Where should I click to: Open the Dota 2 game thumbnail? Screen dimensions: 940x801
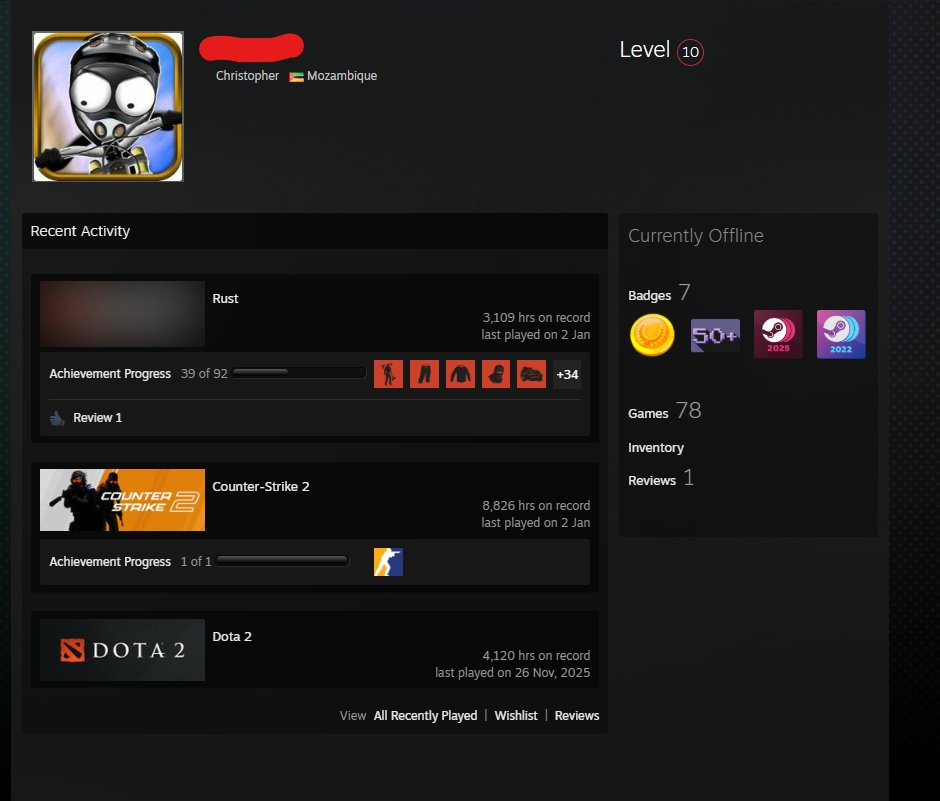point(122,650)
